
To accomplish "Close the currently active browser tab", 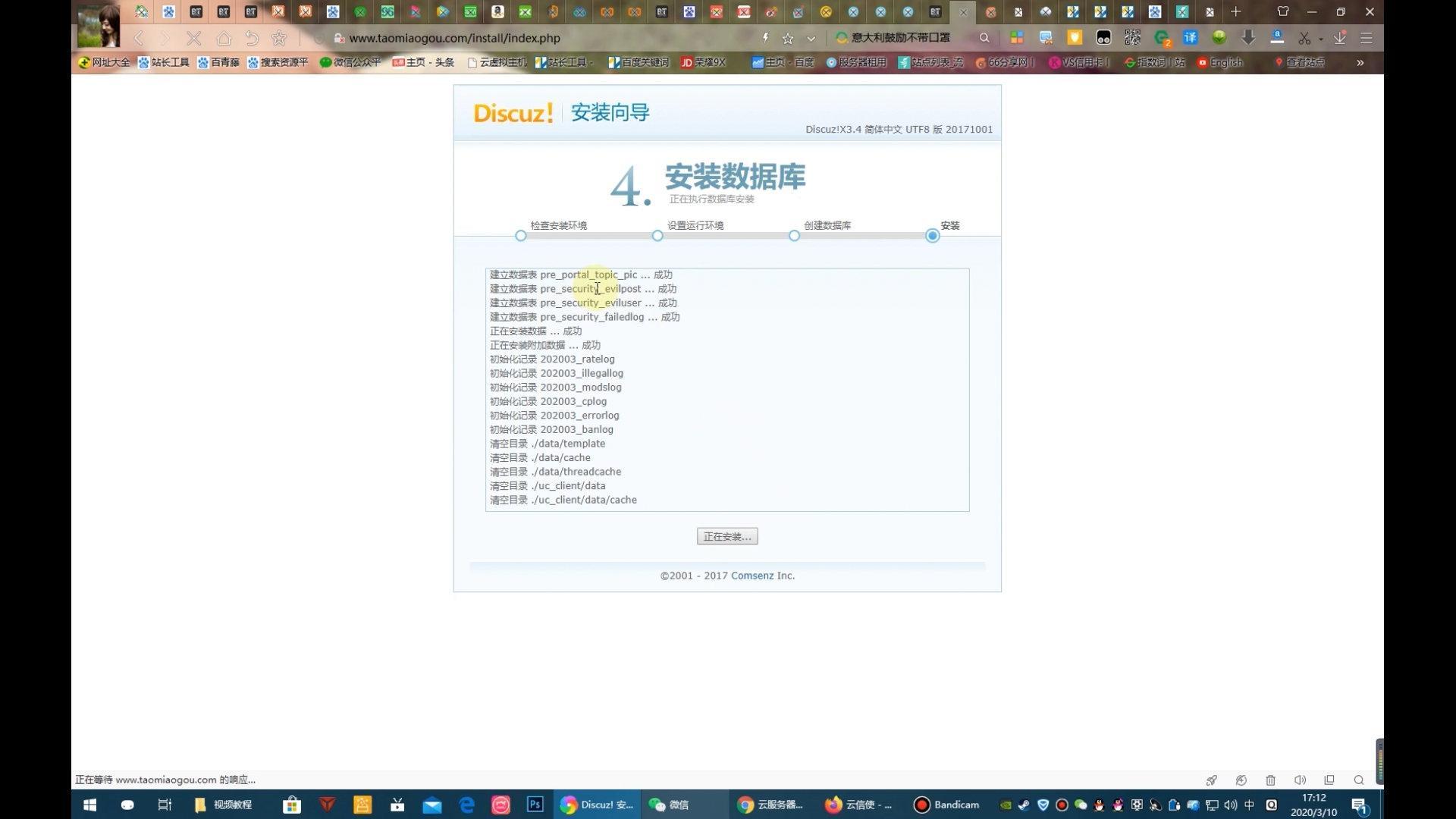I will (963, 12).
